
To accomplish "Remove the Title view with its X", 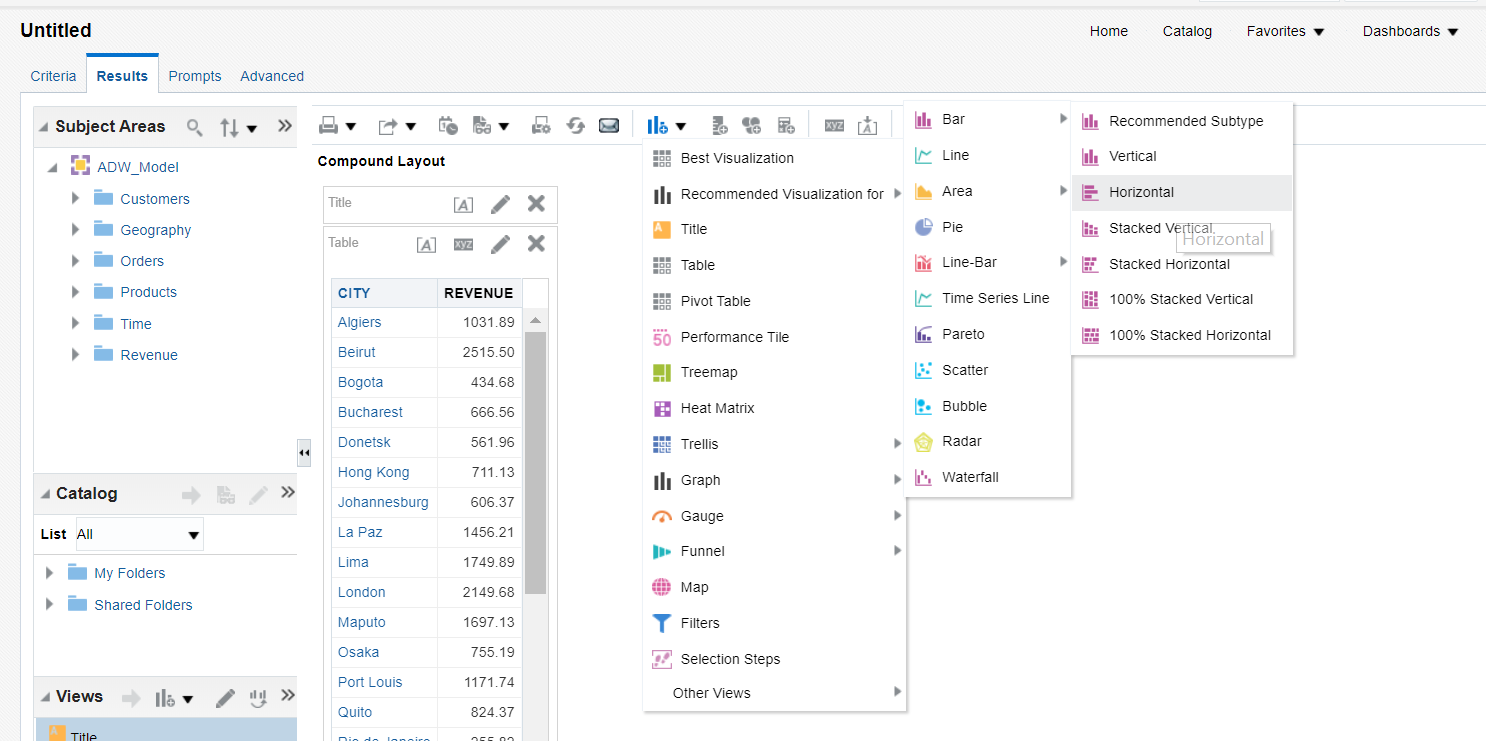I will click(x=536, y=204).
